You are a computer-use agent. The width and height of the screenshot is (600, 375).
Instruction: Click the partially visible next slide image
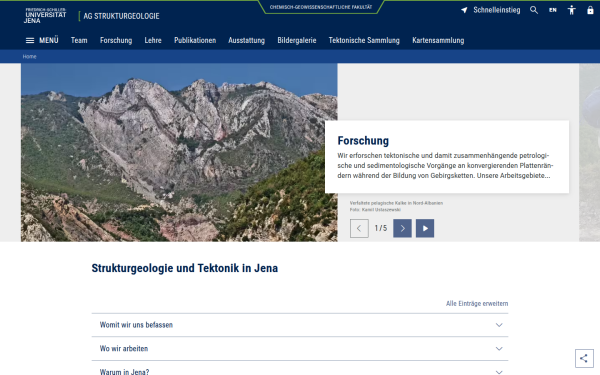pos(589,152)
